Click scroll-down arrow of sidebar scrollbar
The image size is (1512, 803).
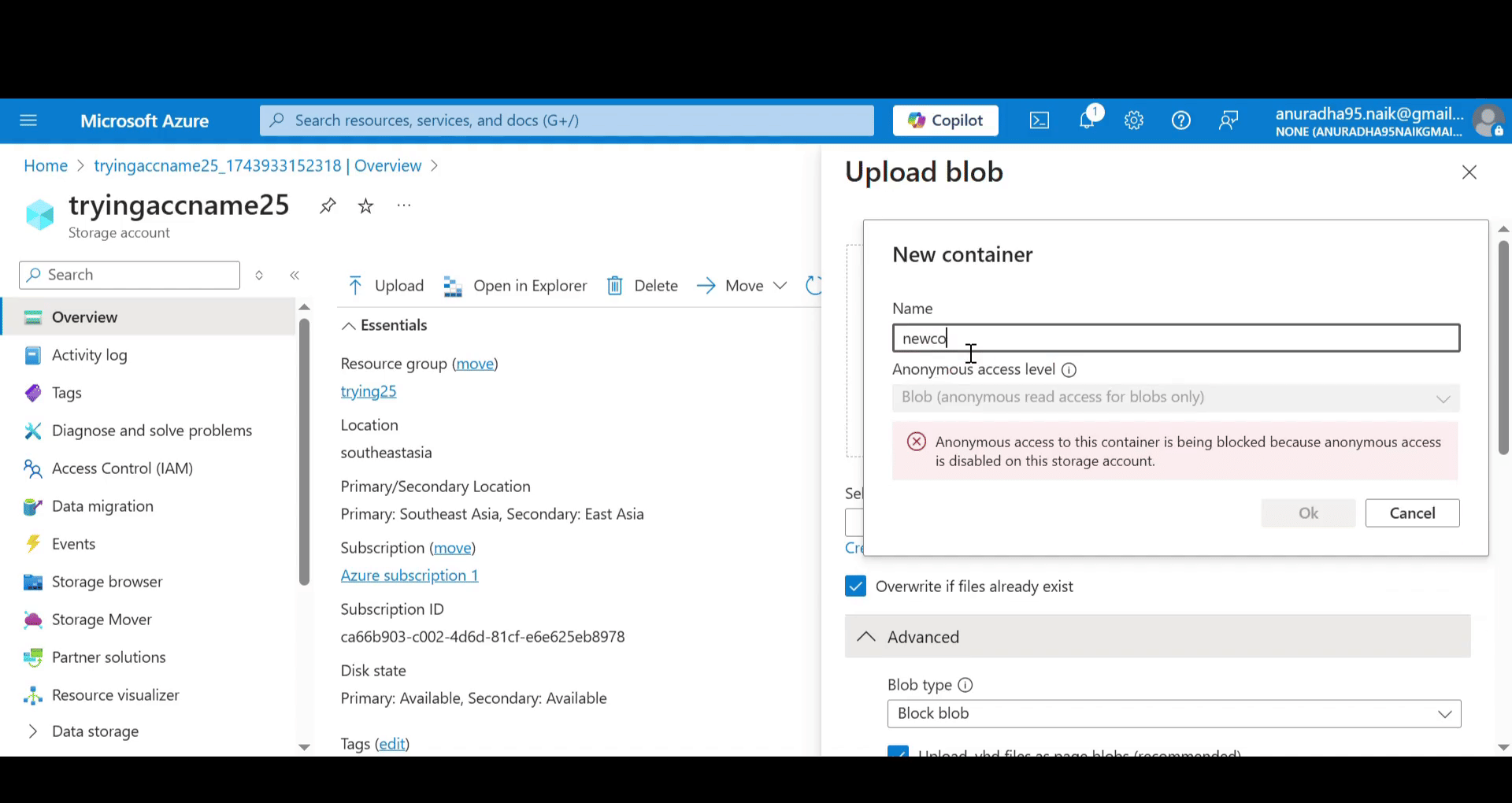305,747
